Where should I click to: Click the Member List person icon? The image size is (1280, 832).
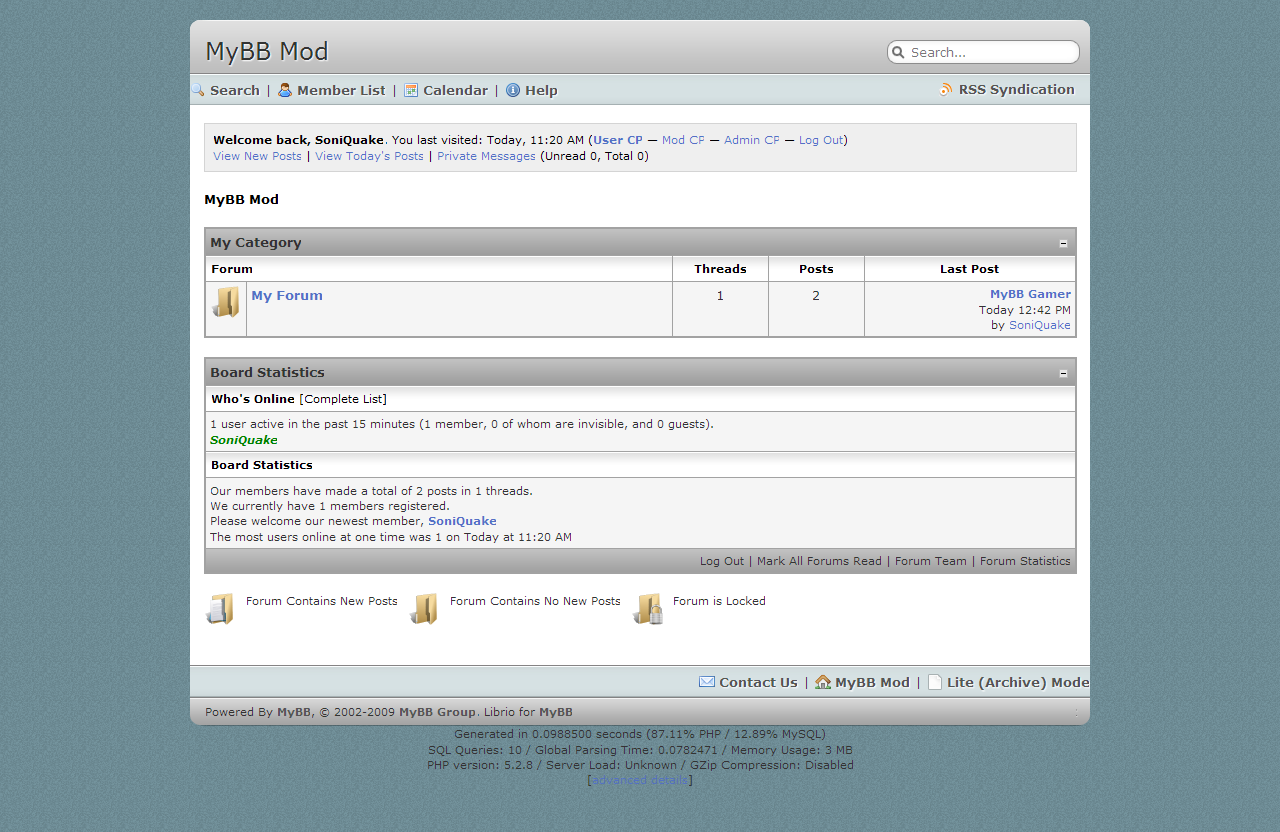285,90
